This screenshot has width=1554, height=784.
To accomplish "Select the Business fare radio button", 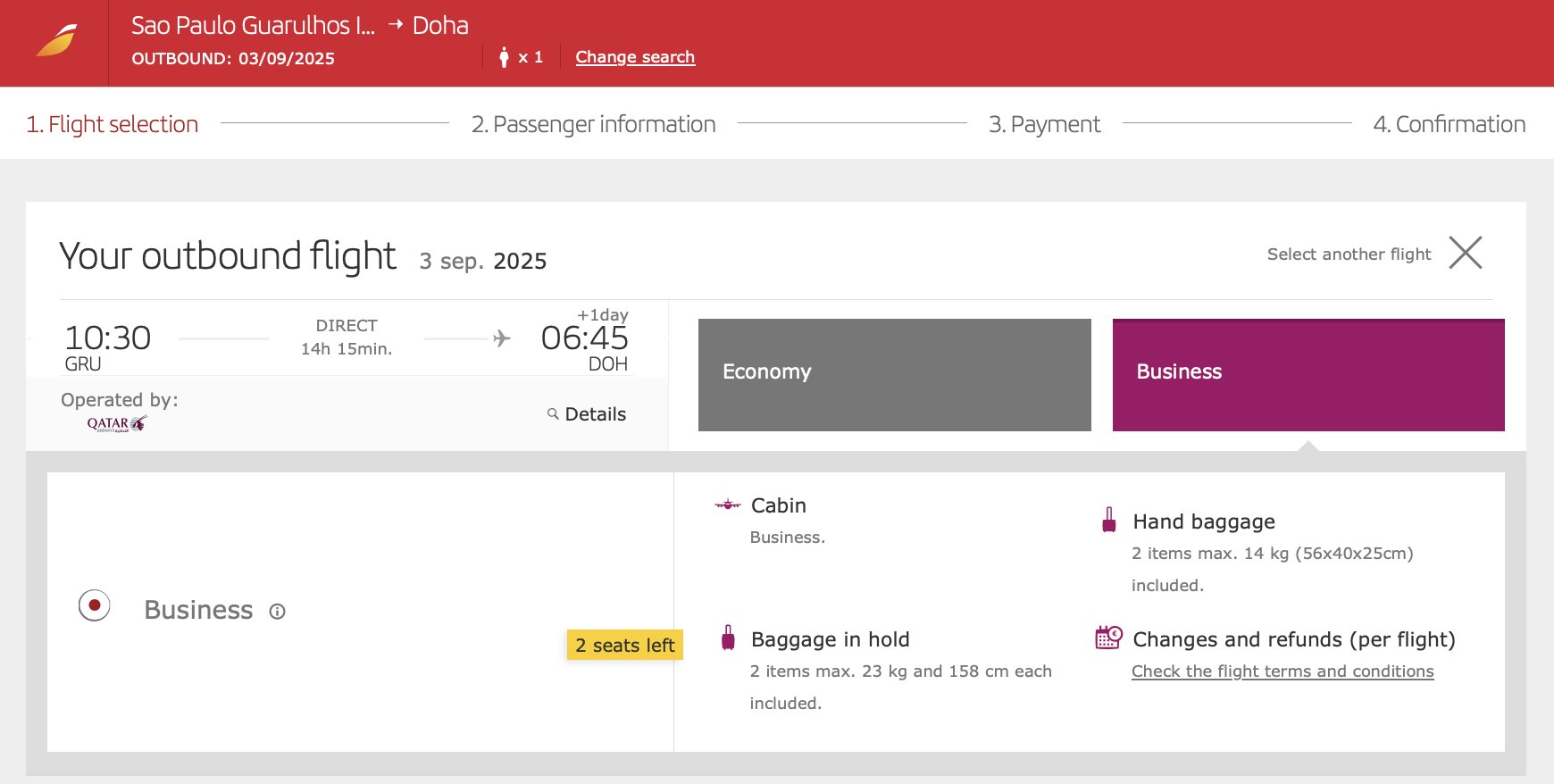I will (94, 605).
